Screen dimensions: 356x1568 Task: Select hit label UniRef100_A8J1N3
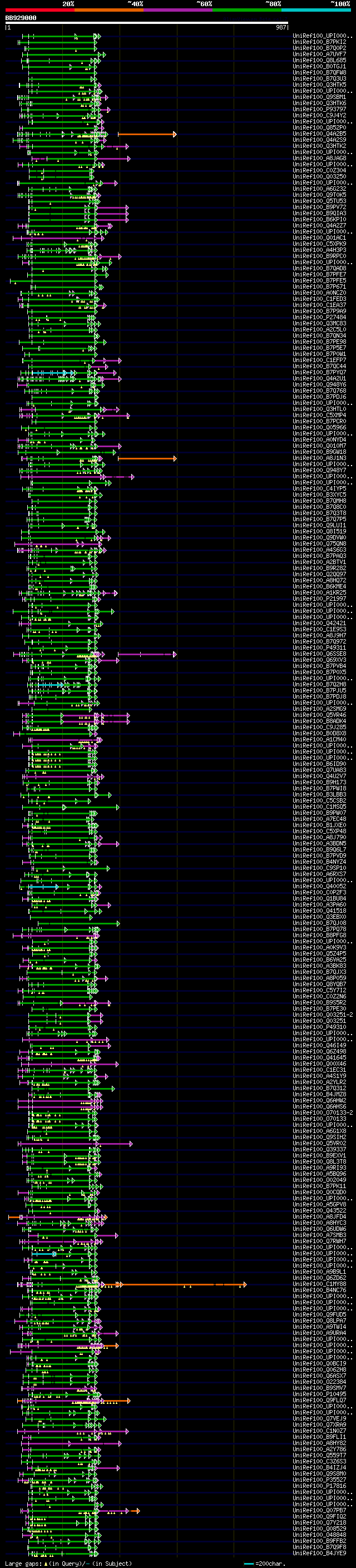click(319, 458)
